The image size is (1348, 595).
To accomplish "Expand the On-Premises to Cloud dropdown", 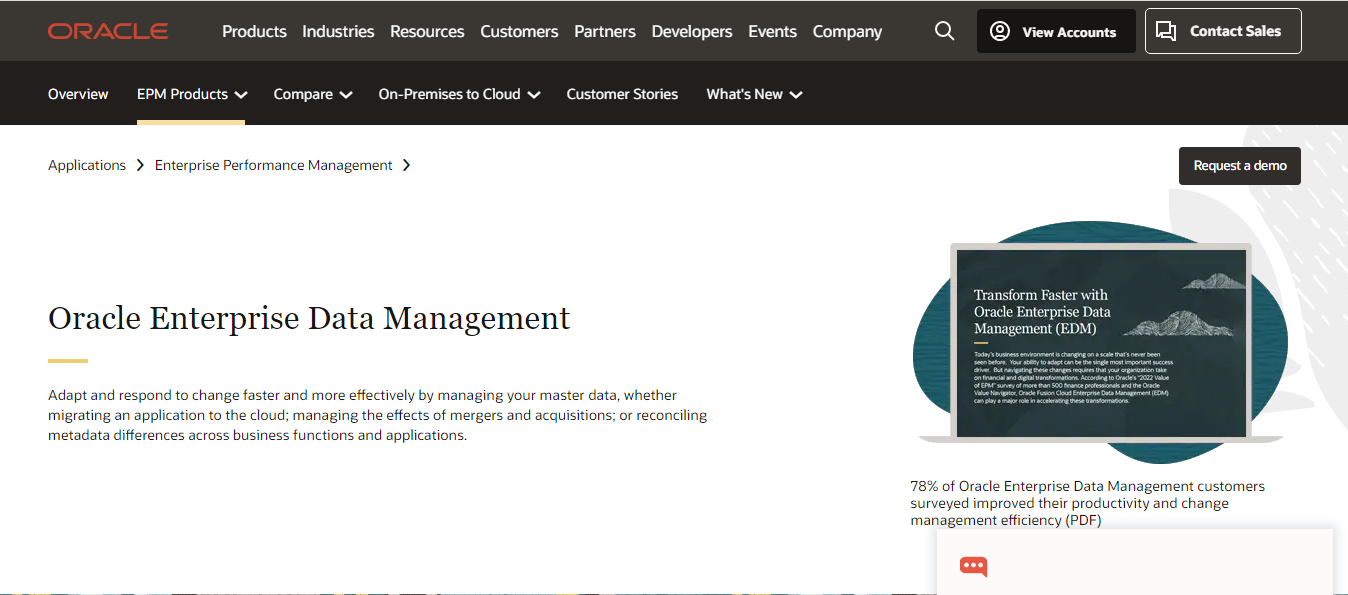I will [459, 94].
